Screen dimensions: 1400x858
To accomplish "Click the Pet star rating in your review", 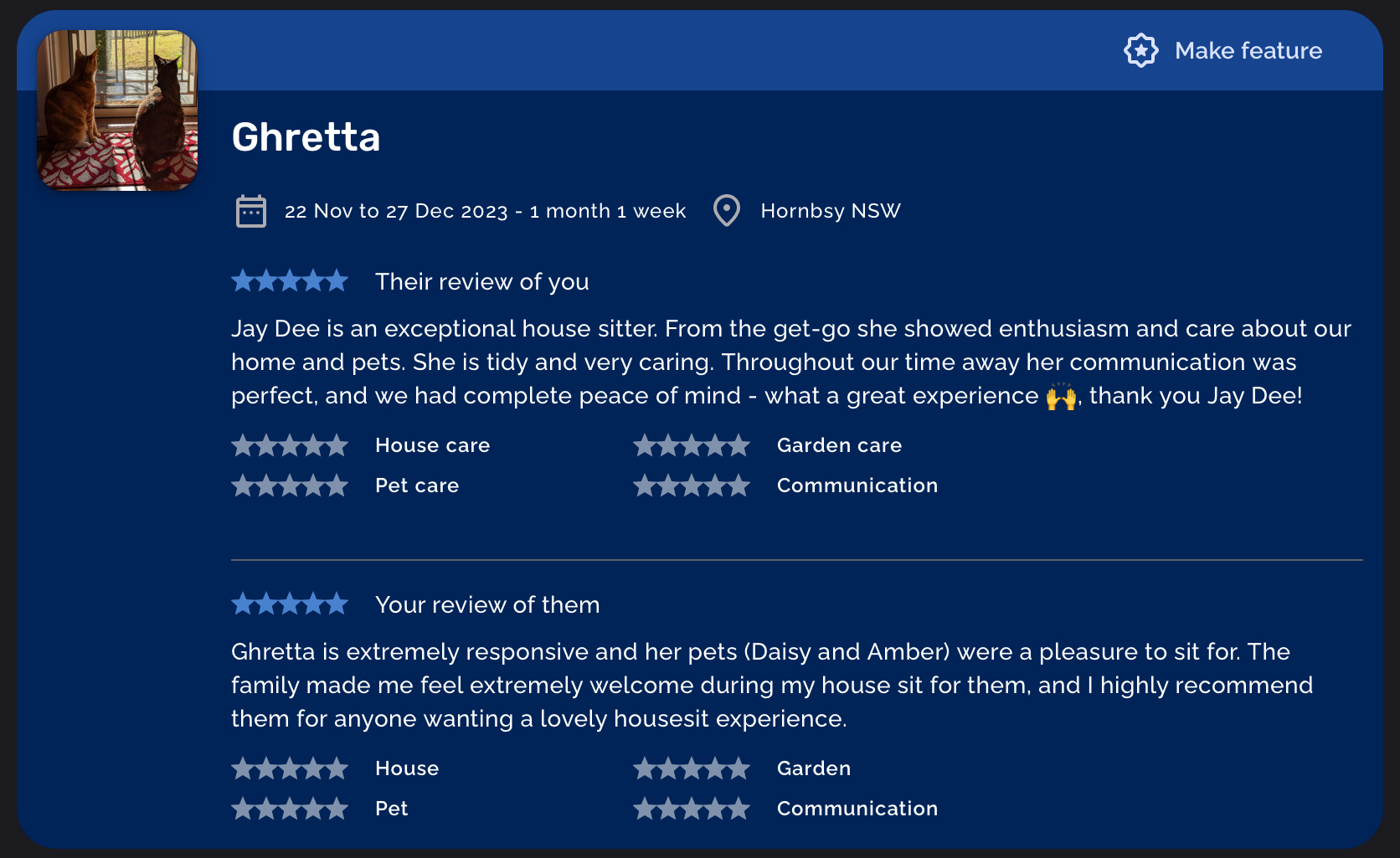I will point(290,809).
